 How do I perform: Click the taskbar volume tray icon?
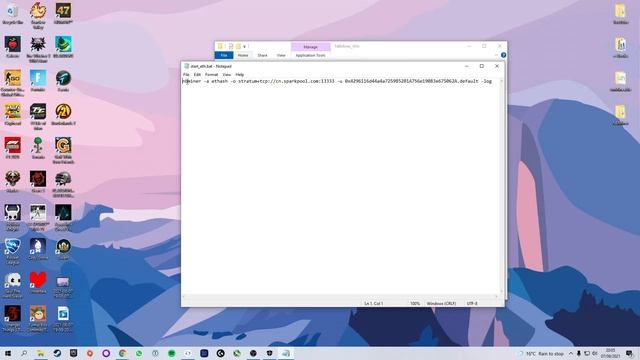(595, 353)
